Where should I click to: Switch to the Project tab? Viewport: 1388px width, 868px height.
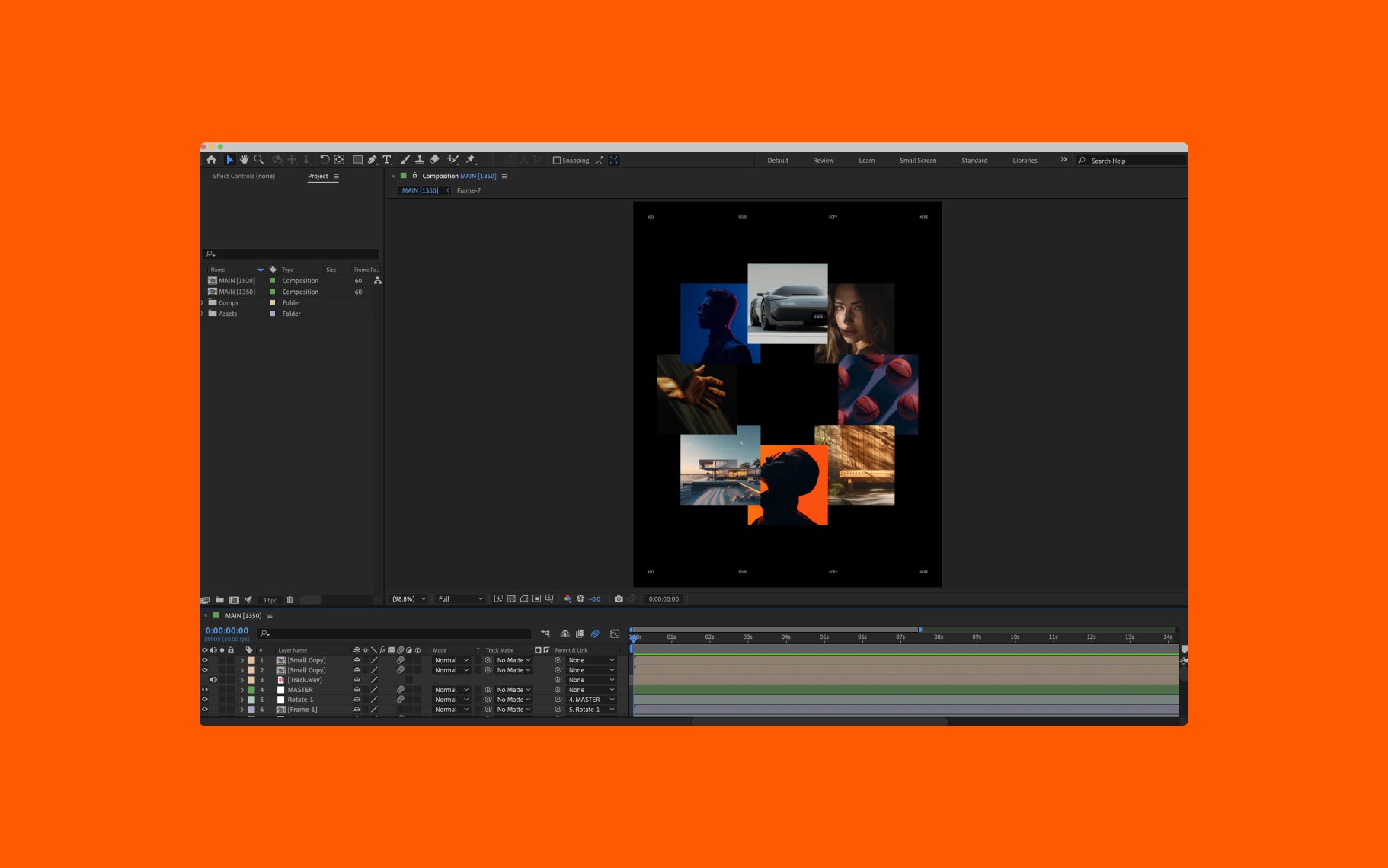pyautogui.click(x=318, y=176)
